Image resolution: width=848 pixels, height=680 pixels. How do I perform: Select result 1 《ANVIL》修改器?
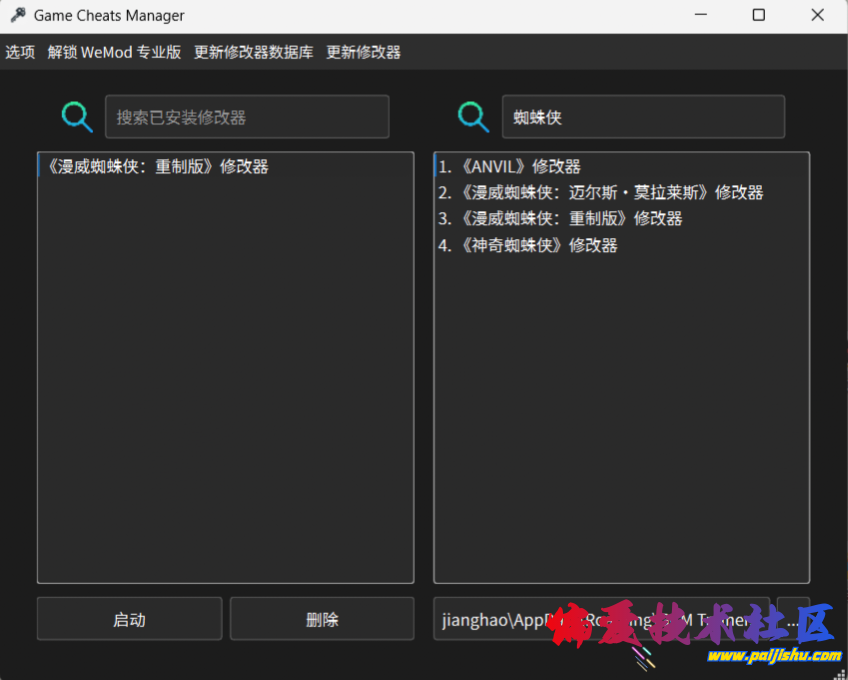click(x=510, y=167)
